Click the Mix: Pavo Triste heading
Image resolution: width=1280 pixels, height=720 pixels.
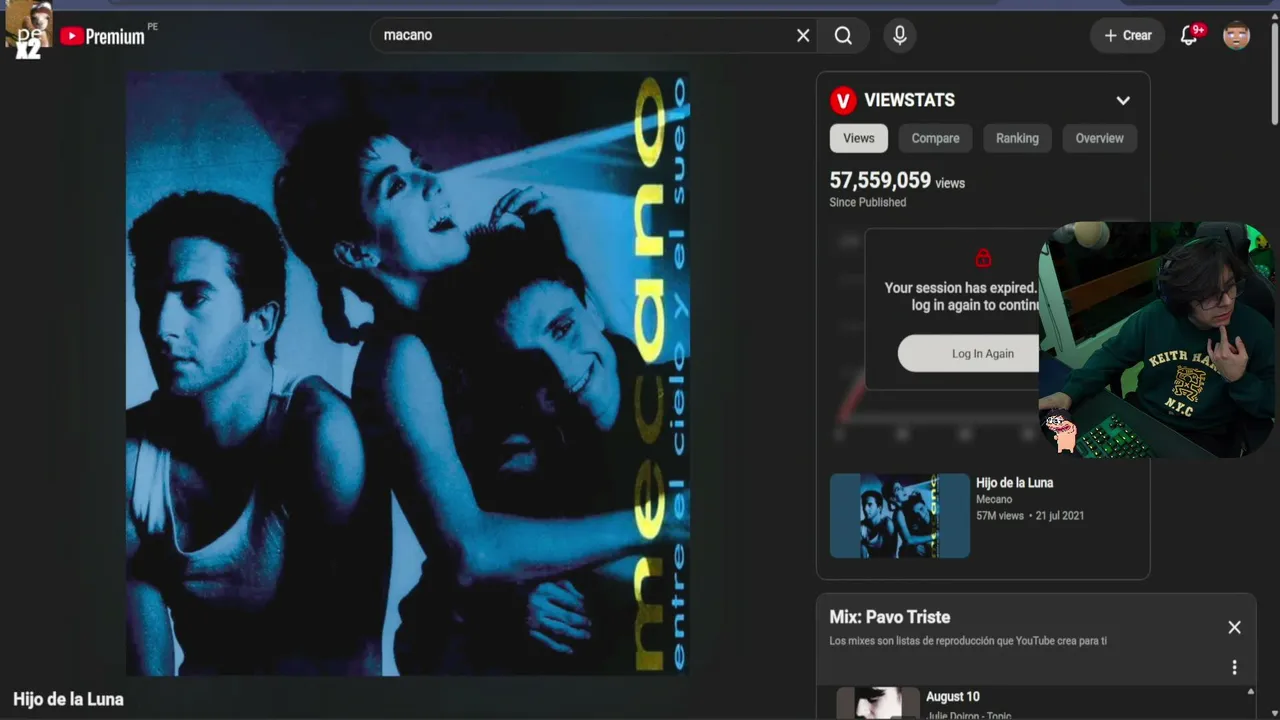890,618
